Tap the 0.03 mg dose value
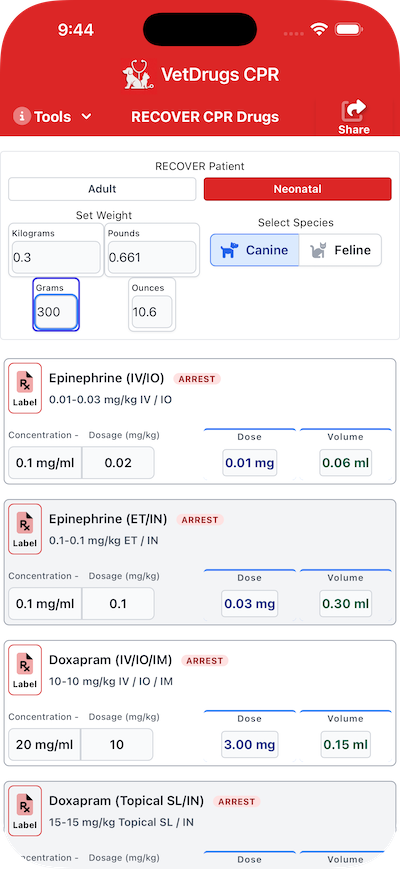The width and height of the screenshot is (400, 869). point(250,604)
